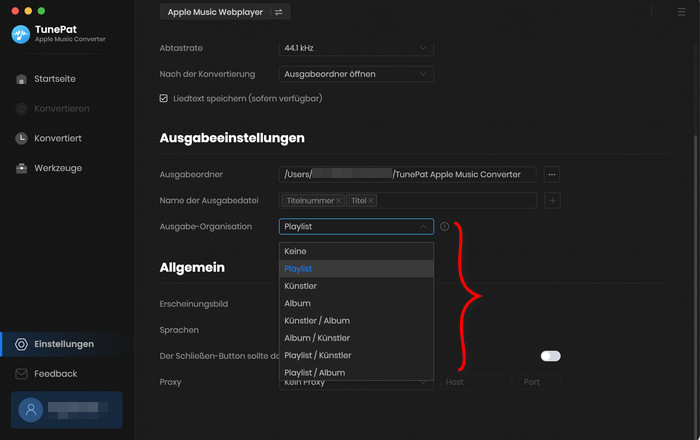Open the Startseite home page
Screen dimensions: 700x440
click(55, 79)
